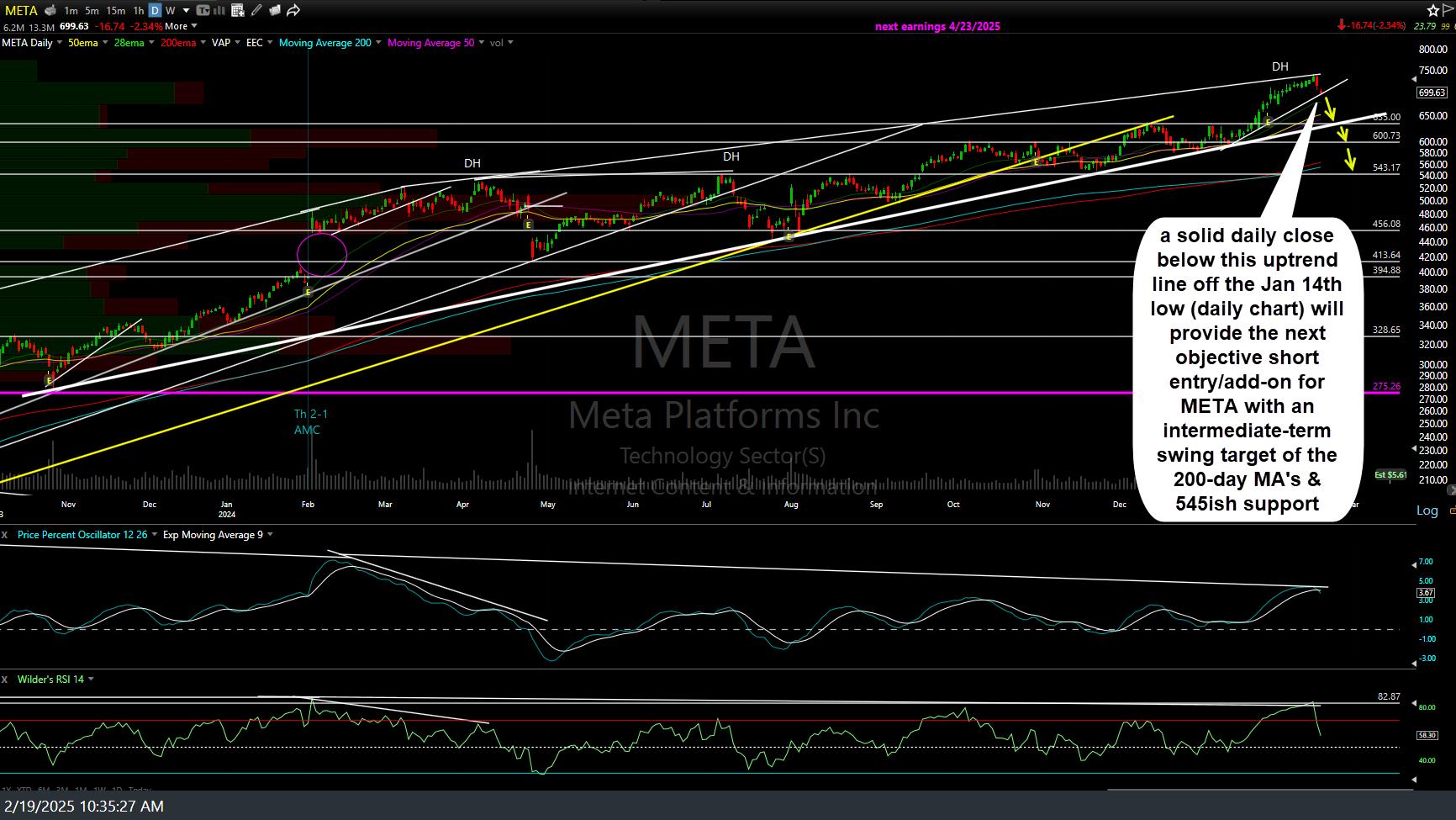Remove the Wilder's RSI panel
Image resolution: width=1456 pixels, height=820 pixels.
click(x=5, y=680)
